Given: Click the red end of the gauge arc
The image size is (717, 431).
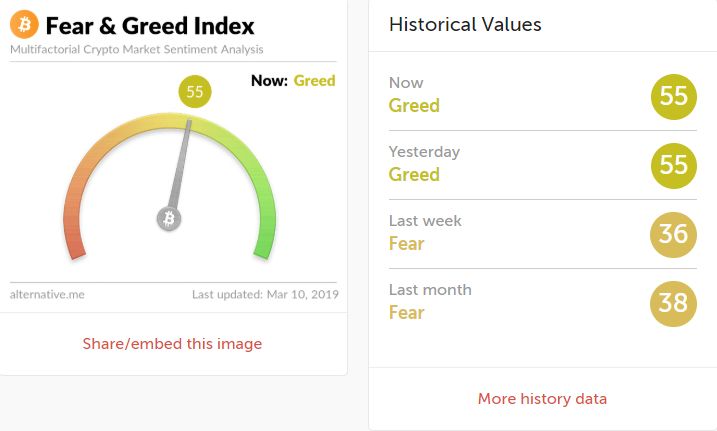Looking at the screenshot, I should pos(75,249).
